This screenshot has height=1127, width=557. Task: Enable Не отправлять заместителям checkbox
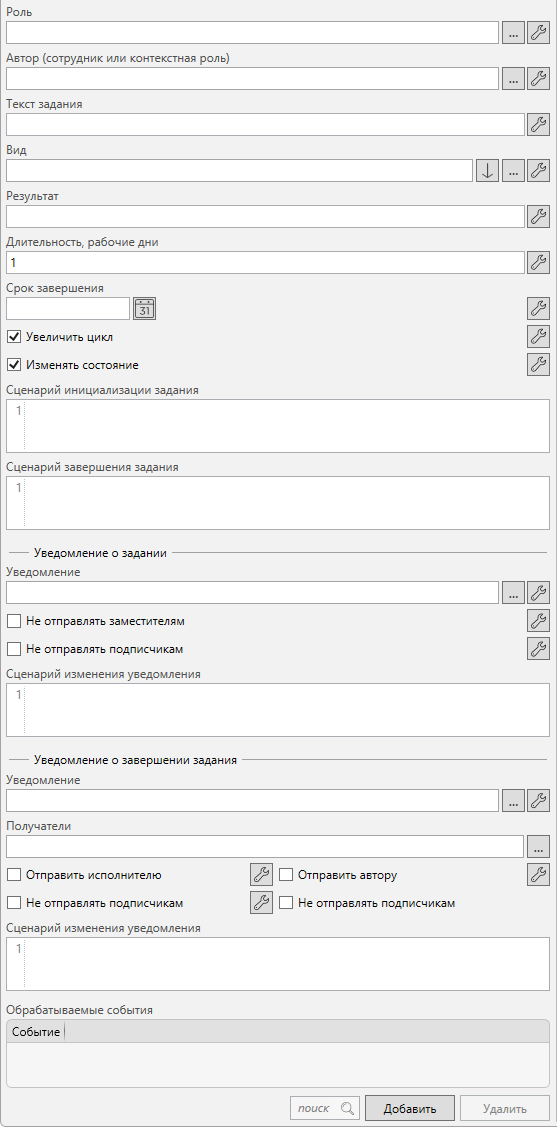coord(13,620)
